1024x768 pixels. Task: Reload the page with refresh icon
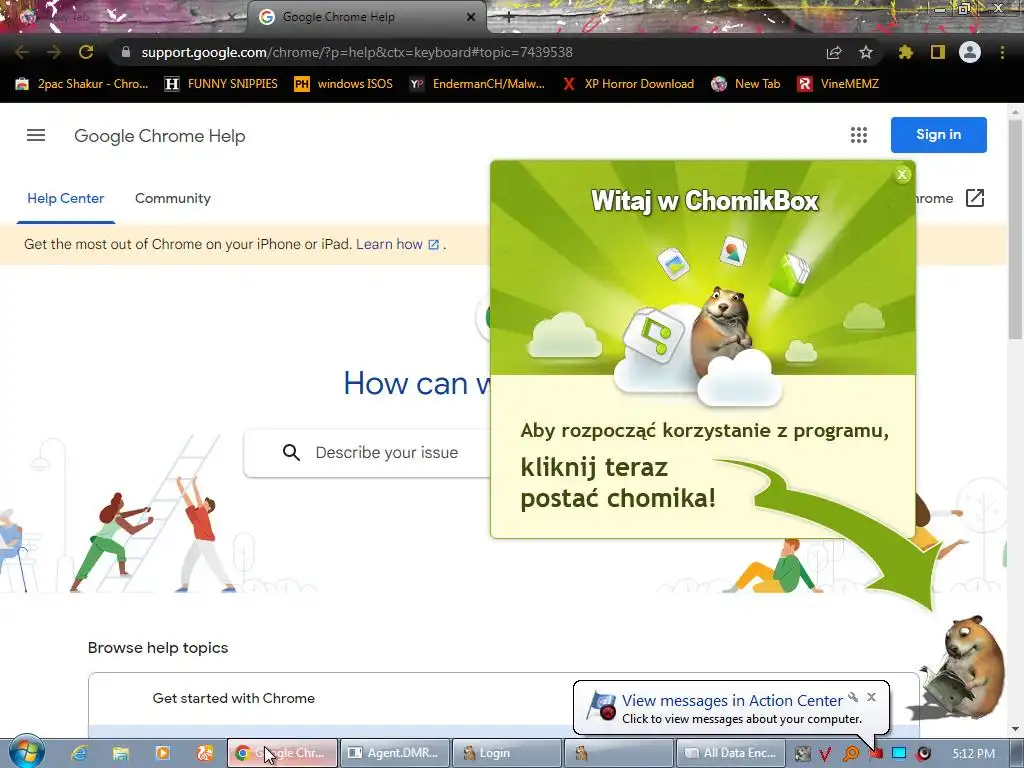(86, 52)
